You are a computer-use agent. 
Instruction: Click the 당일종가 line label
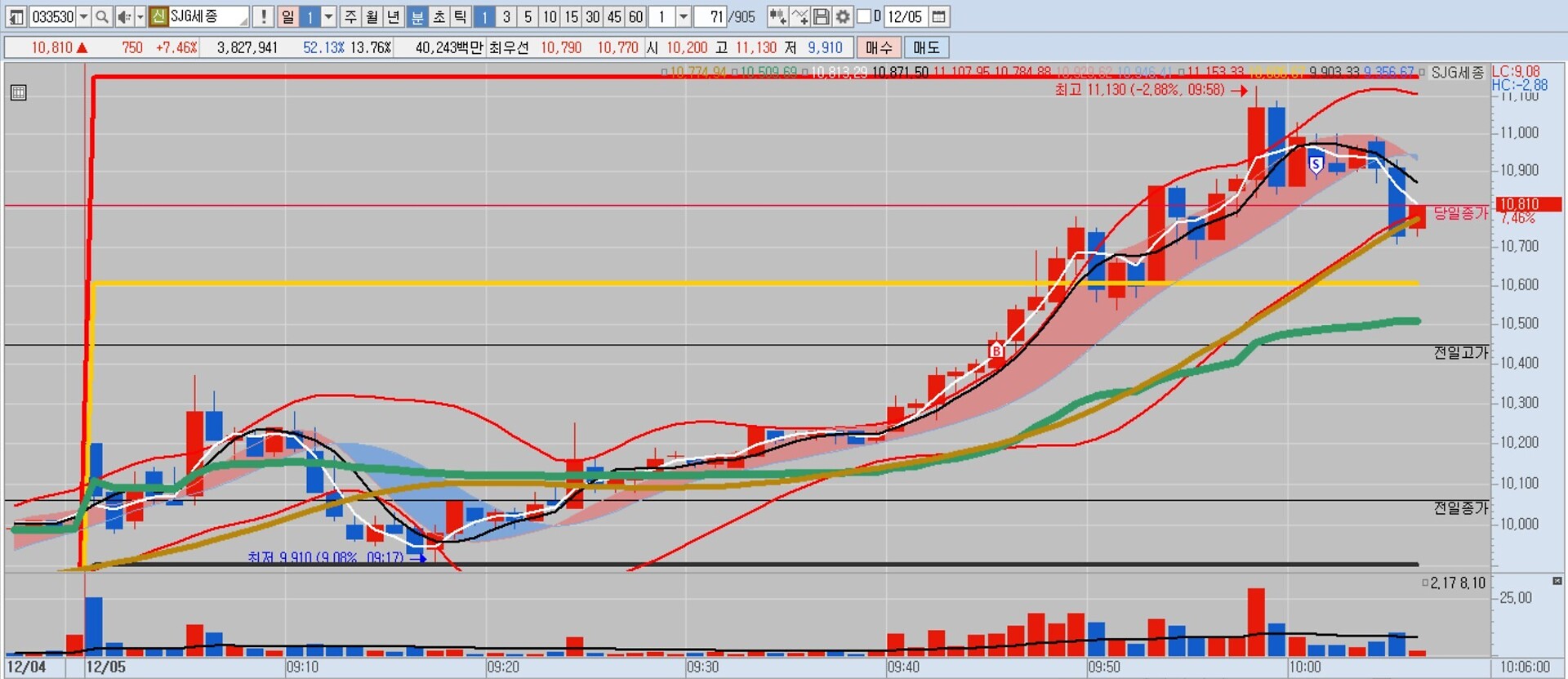1461,212
